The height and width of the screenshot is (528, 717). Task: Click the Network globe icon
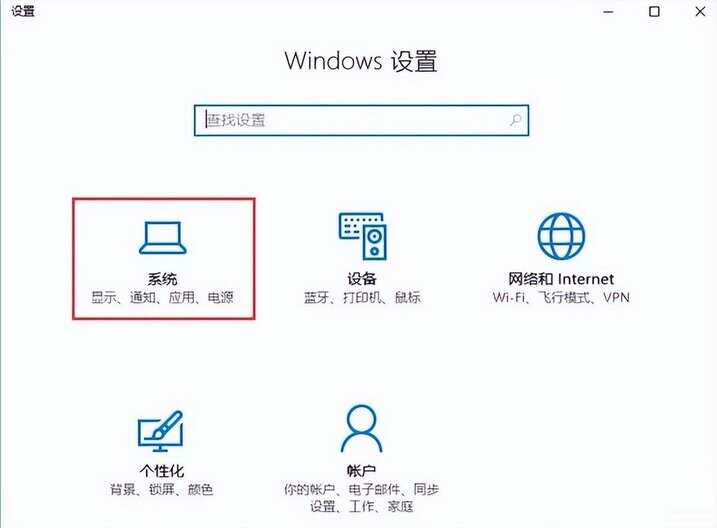(x=561, y=236)
